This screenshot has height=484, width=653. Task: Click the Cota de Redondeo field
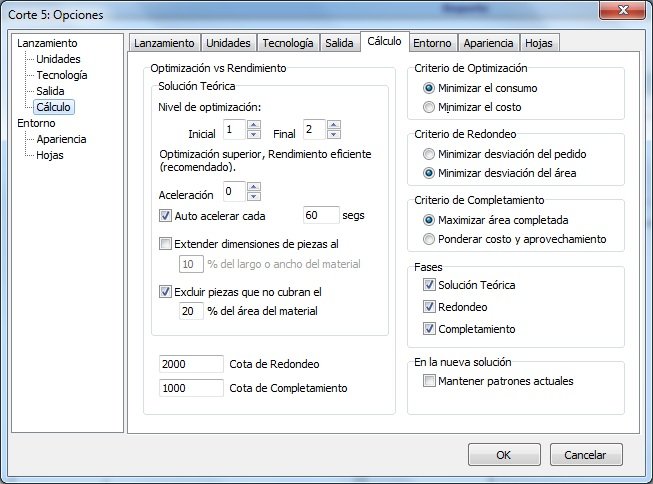point(190,362)
